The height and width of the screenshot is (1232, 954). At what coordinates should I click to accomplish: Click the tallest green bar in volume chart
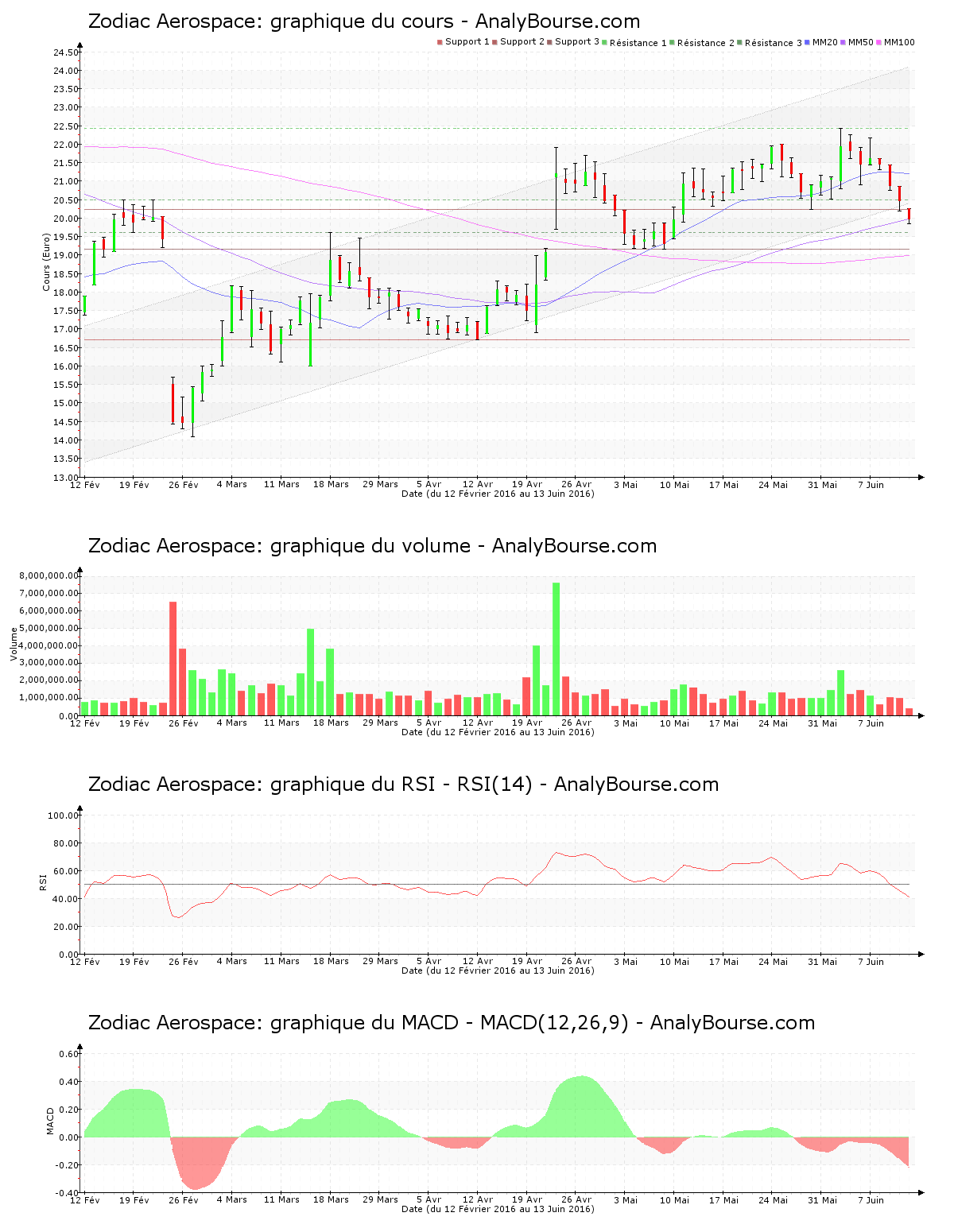pos(556,649)
